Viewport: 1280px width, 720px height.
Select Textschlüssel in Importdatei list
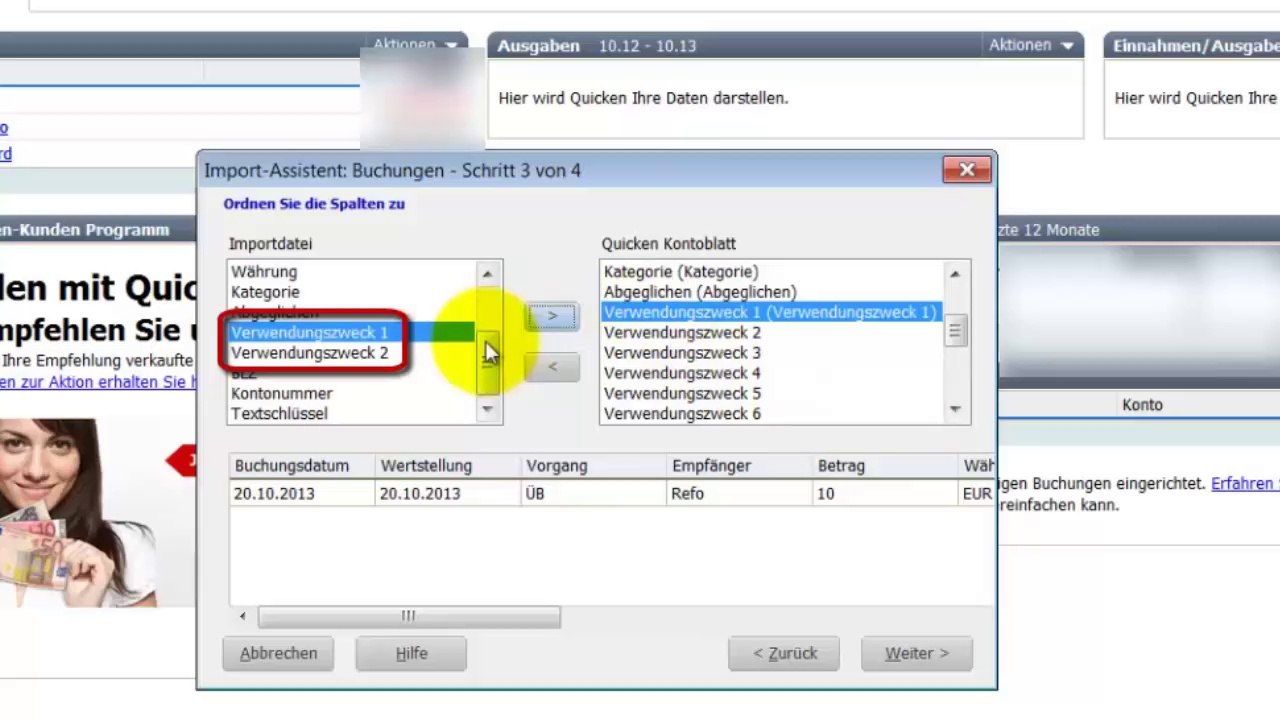pos(352,413)
